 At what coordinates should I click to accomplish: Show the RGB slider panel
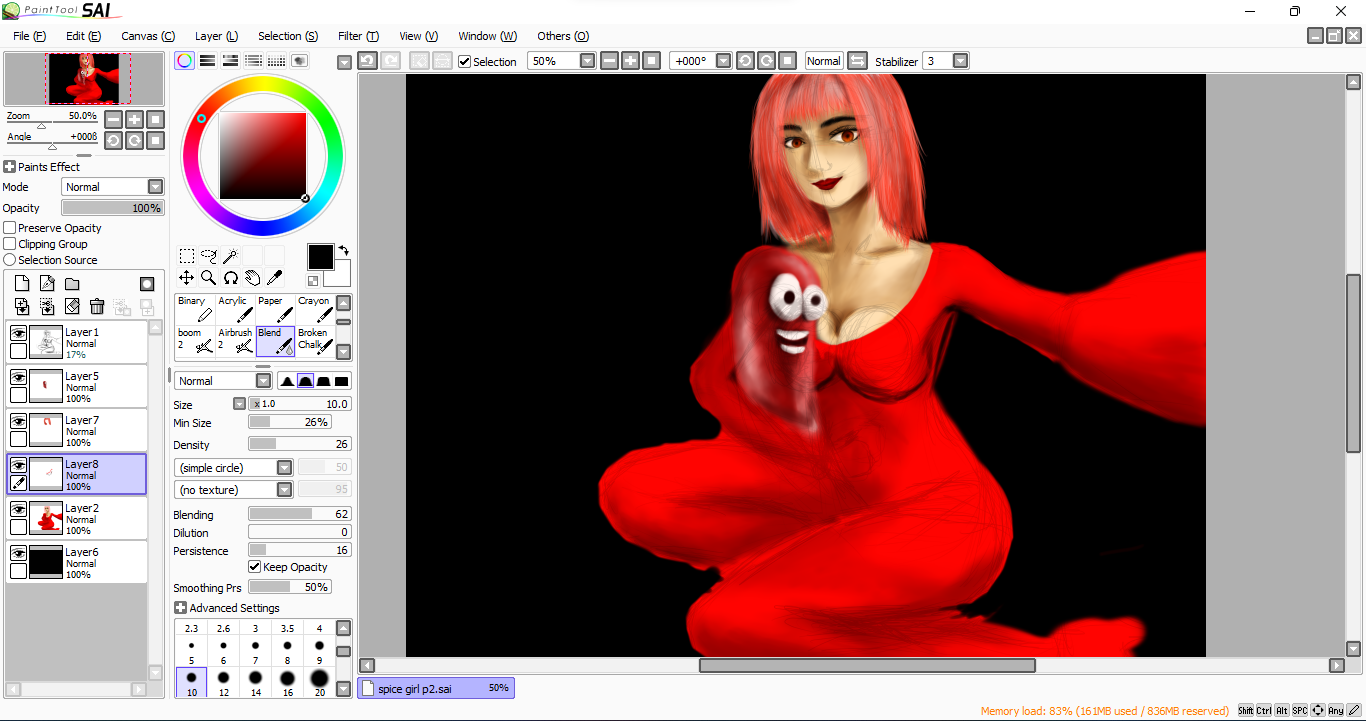pos(207,61)
